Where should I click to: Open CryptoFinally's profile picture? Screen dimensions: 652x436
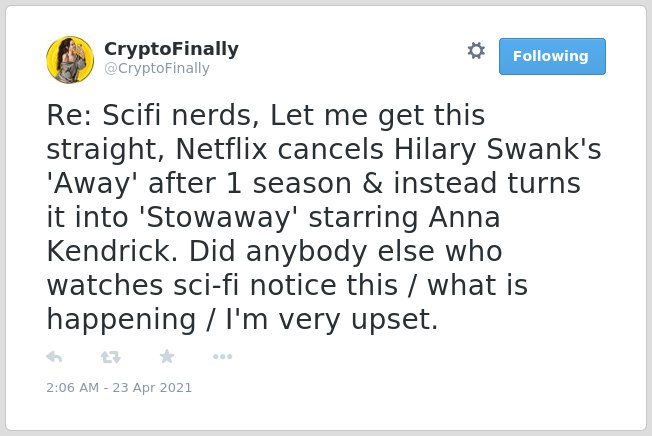pyautogui.click(x=70, y=60)
